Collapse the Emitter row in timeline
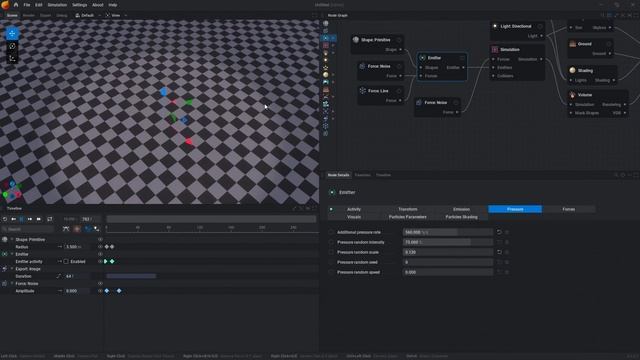 pos(12,254)
